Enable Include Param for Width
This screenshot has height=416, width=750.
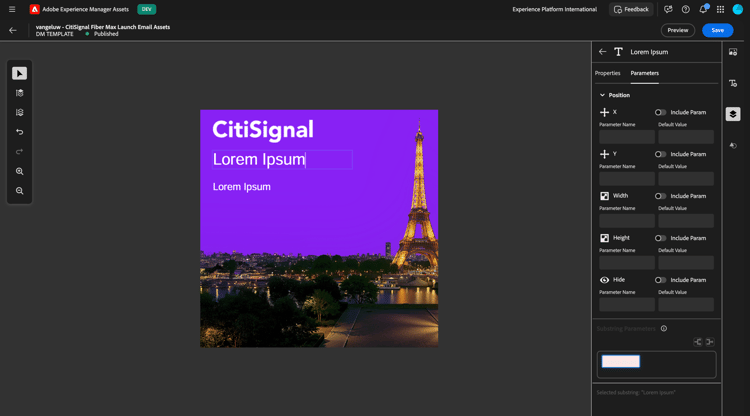coord(660,196)
